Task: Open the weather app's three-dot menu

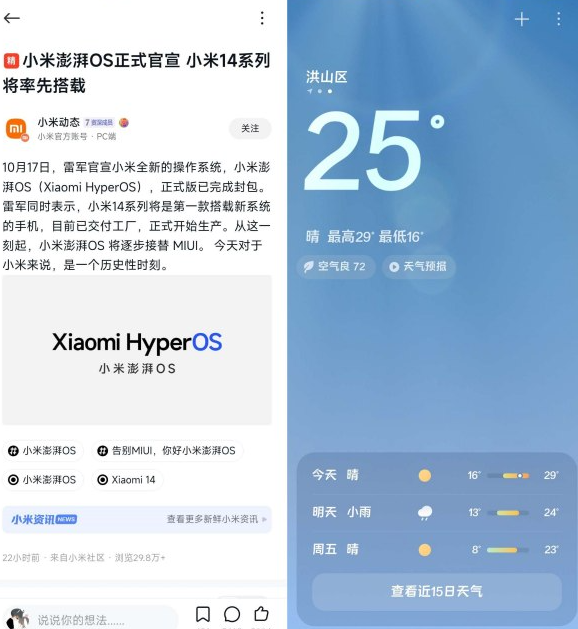Action: point(558,19)
